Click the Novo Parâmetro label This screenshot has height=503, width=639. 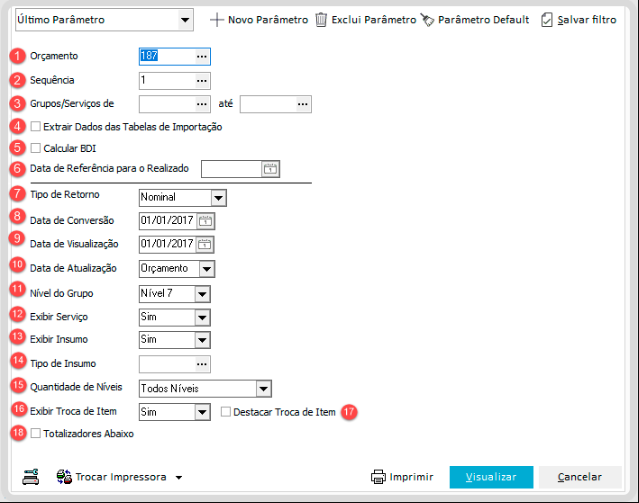tap(268, 20)
